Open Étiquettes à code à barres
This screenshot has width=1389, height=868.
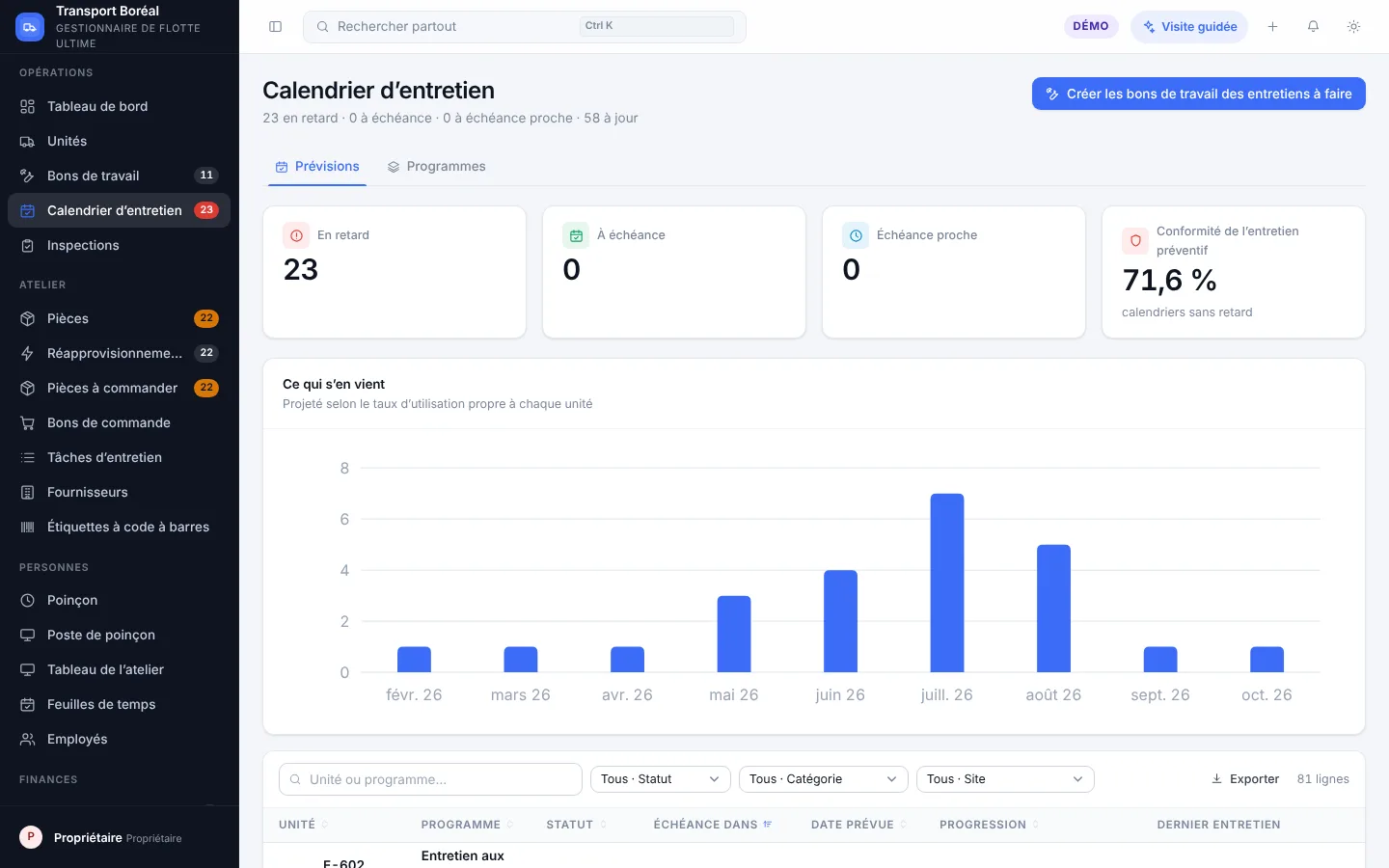click(x=119, y=527)
